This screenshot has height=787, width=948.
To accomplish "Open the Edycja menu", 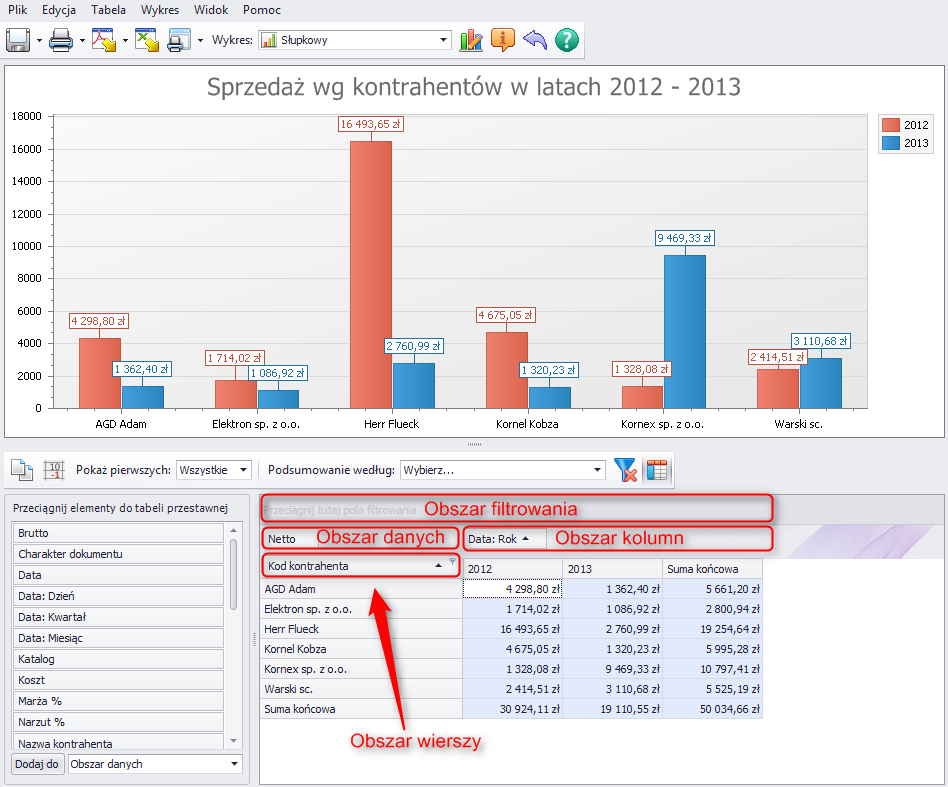I will pos(59,10).
